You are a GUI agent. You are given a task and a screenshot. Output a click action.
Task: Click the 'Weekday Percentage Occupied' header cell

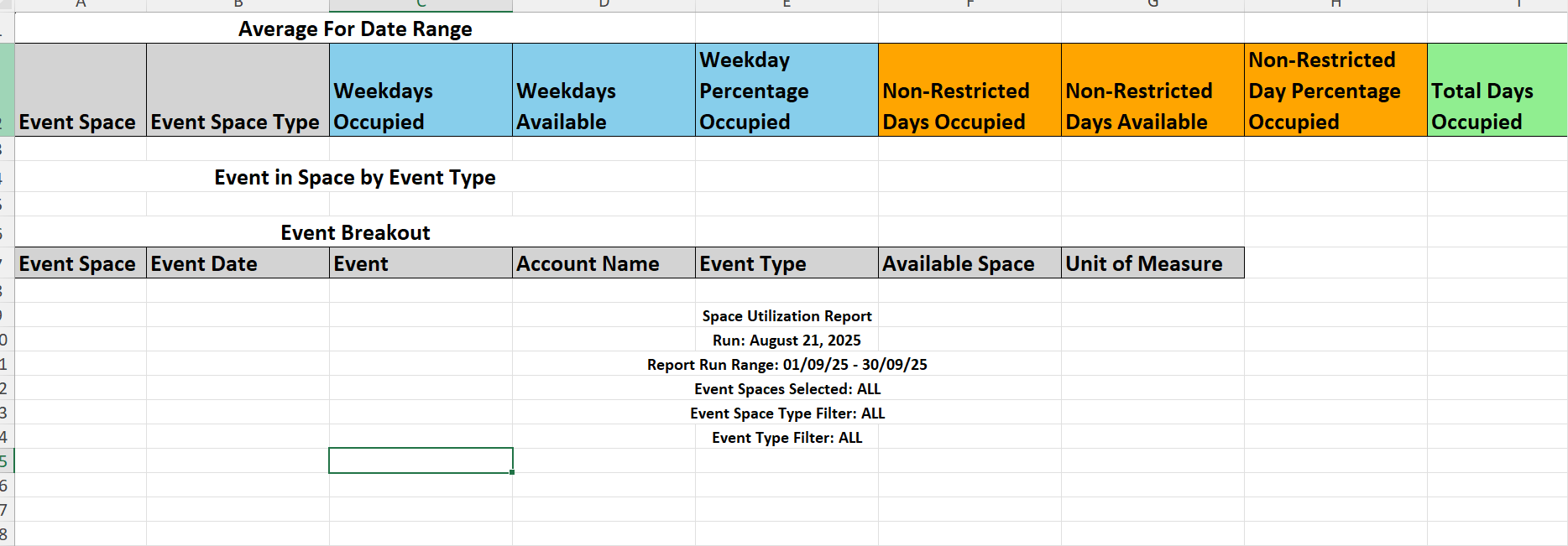click(x=787, y=90)
